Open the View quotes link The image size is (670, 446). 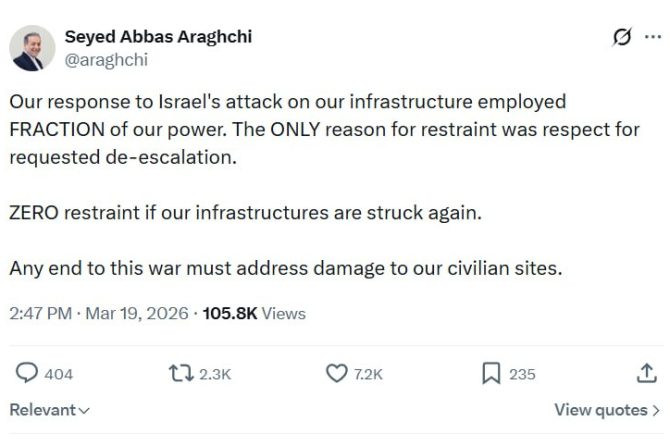600,410
